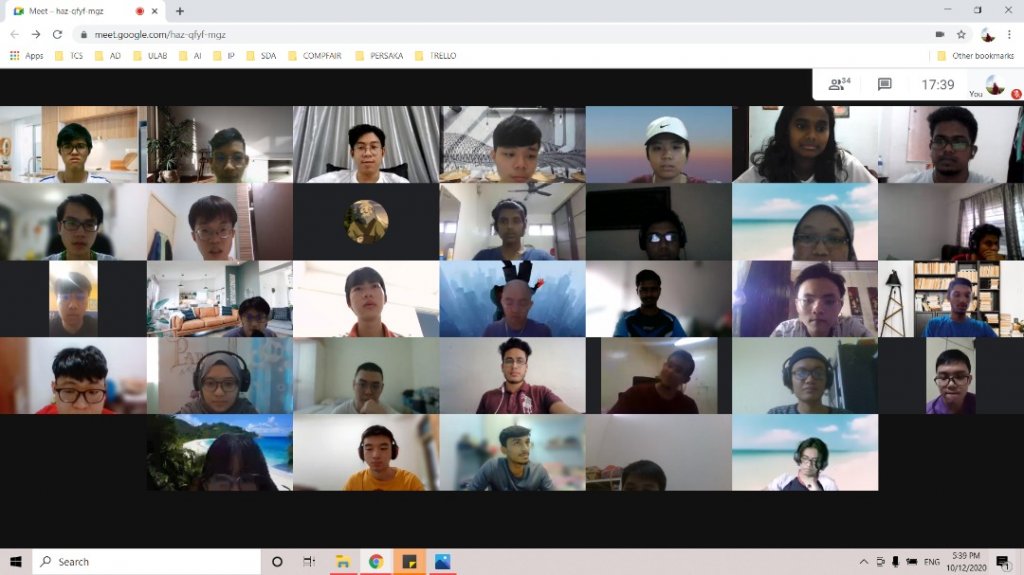Open the Photos app on the taskbar

pos(442,562)
